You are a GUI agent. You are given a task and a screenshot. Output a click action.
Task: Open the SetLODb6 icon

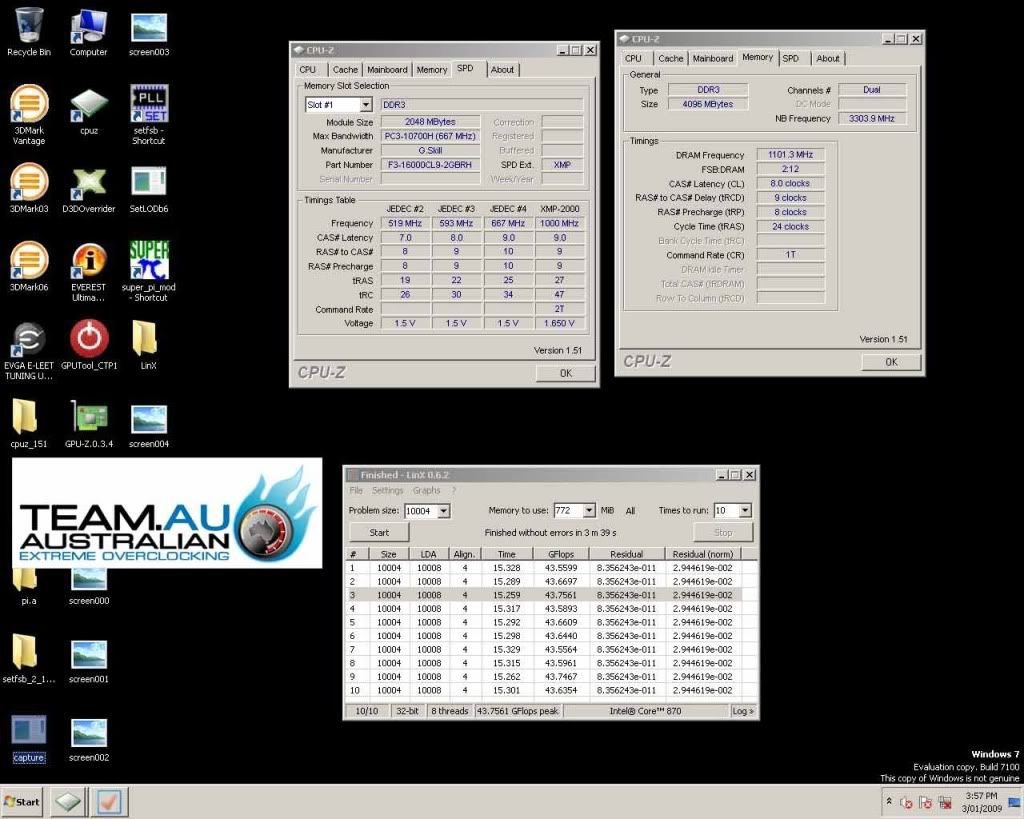(149, 188)
